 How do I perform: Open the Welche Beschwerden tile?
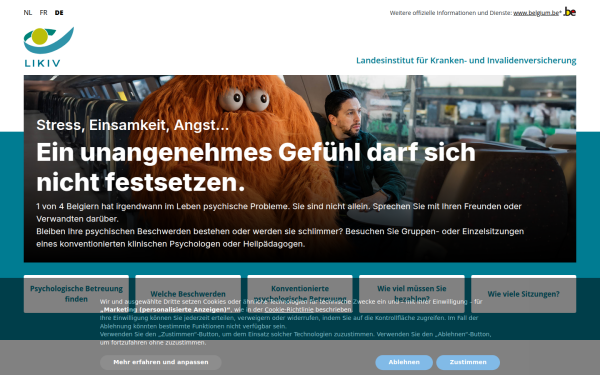coord(188,294)
